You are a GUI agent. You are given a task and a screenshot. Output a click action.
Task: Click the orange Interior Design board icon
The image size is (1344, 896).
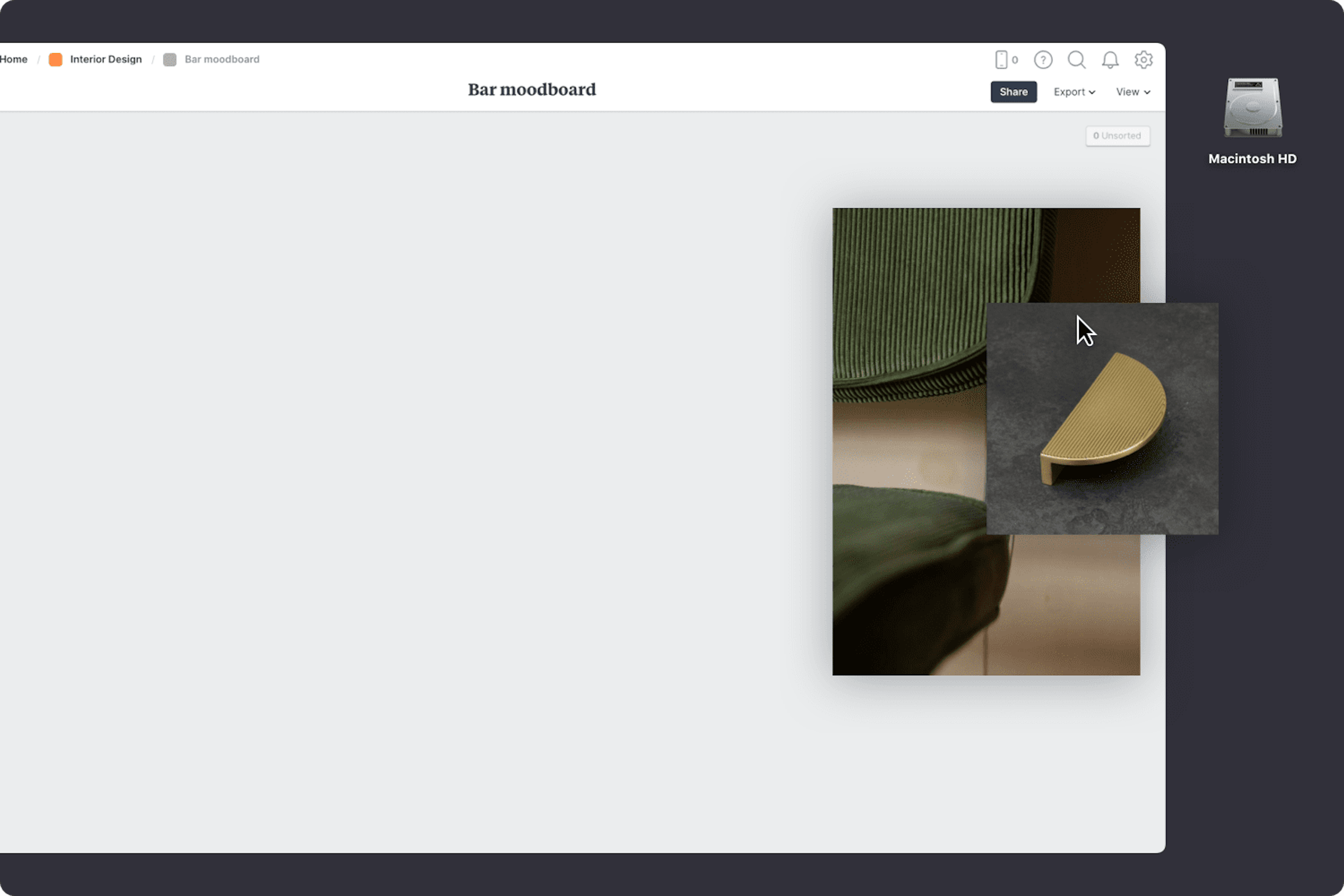click(55, 59)
